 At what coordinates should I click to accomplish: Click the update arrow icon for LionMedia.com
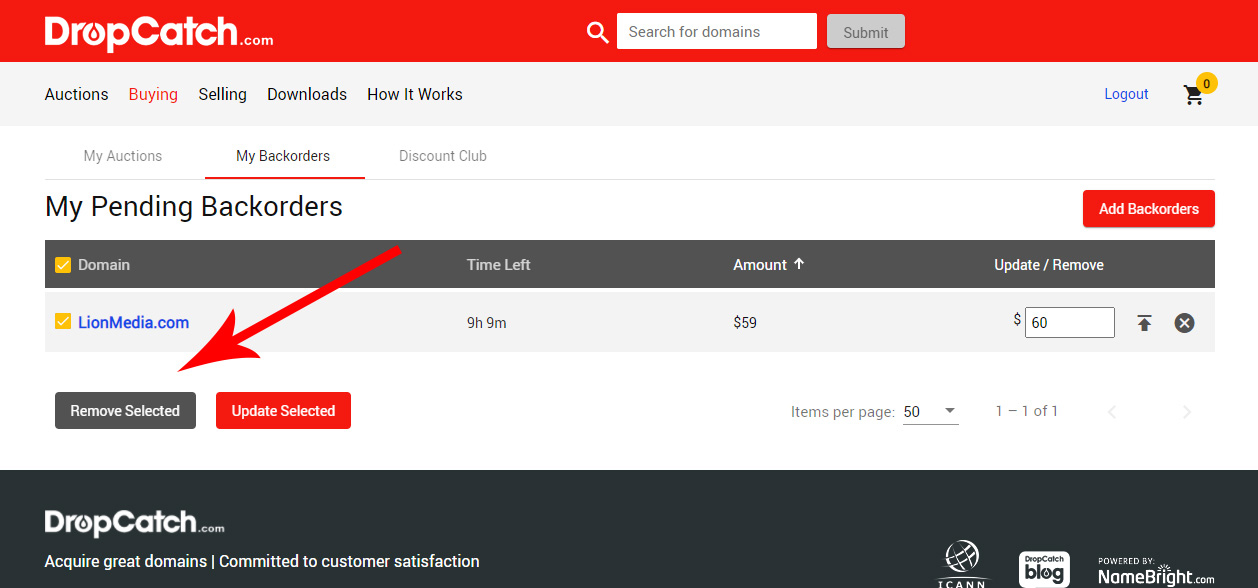pyautogui.click(x=1145, y=323)
